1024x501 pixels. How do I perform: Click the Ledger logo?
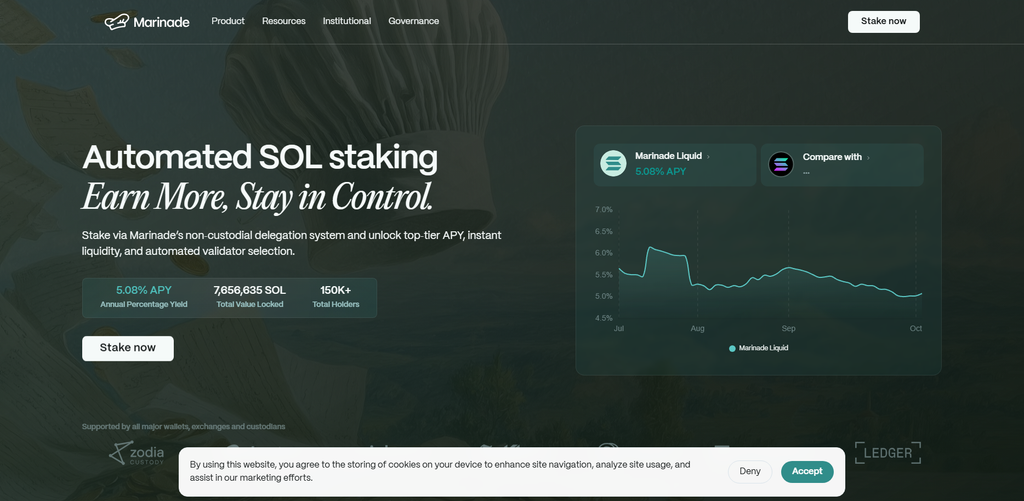888,453
